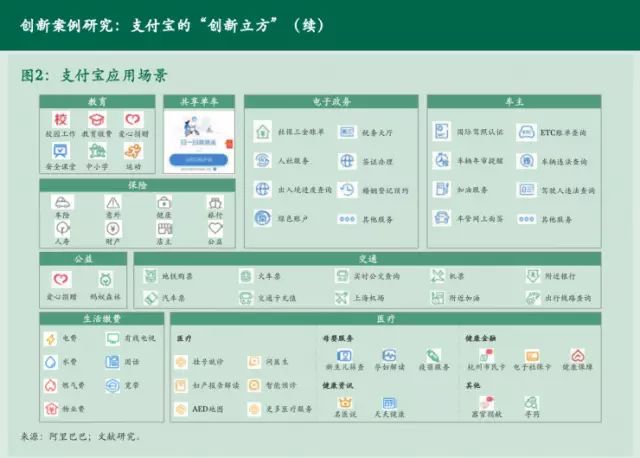Screen dimensions: 640x458
Task: Open the 天天健康 icon
Action: pos(389,402)
